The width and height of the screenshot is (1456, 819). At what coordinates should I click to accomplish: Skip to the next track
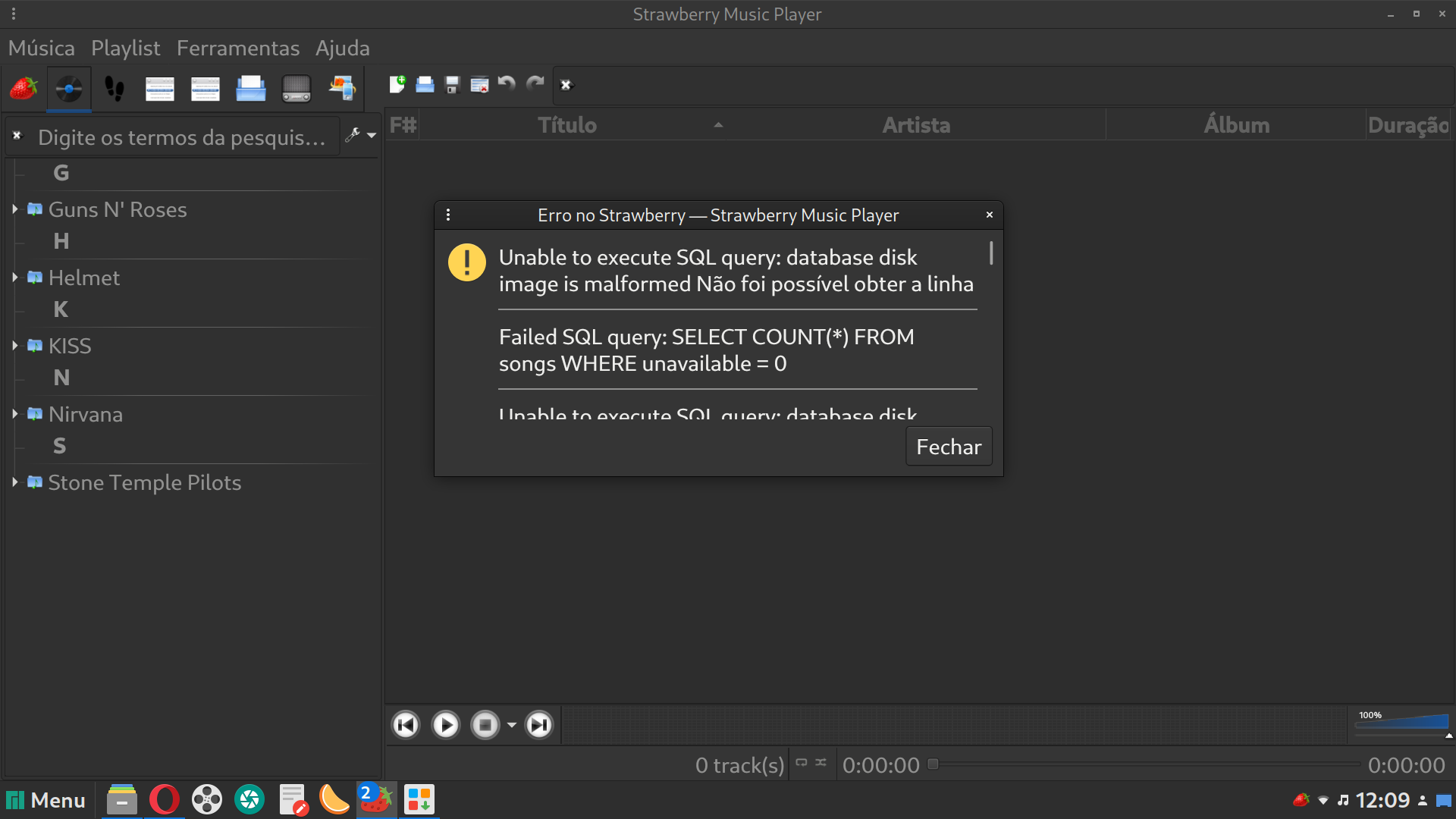point(539,725)
